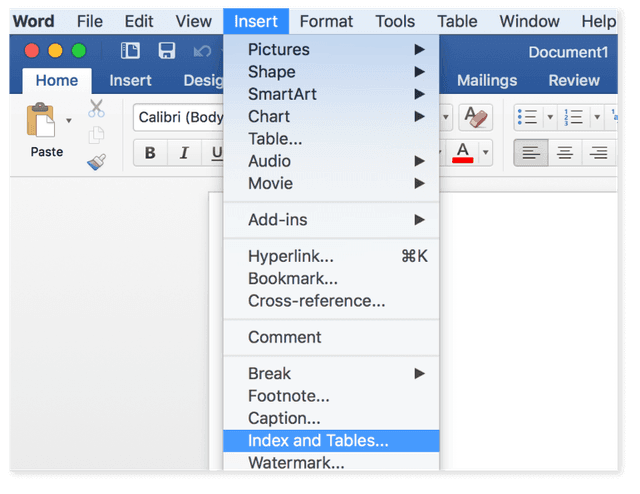This screenshot has height=494, width=640.
Task: Click the Calibri (Body) font name field
Action: click(180, 117)
